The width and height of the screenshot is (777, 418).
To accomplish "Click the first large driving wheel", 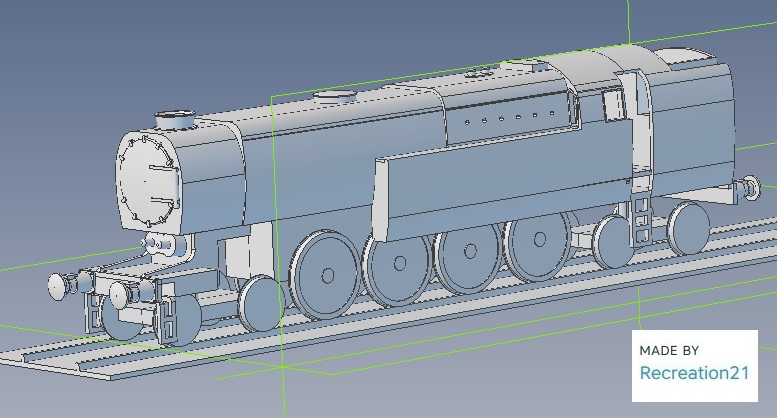I will (327, 273).
